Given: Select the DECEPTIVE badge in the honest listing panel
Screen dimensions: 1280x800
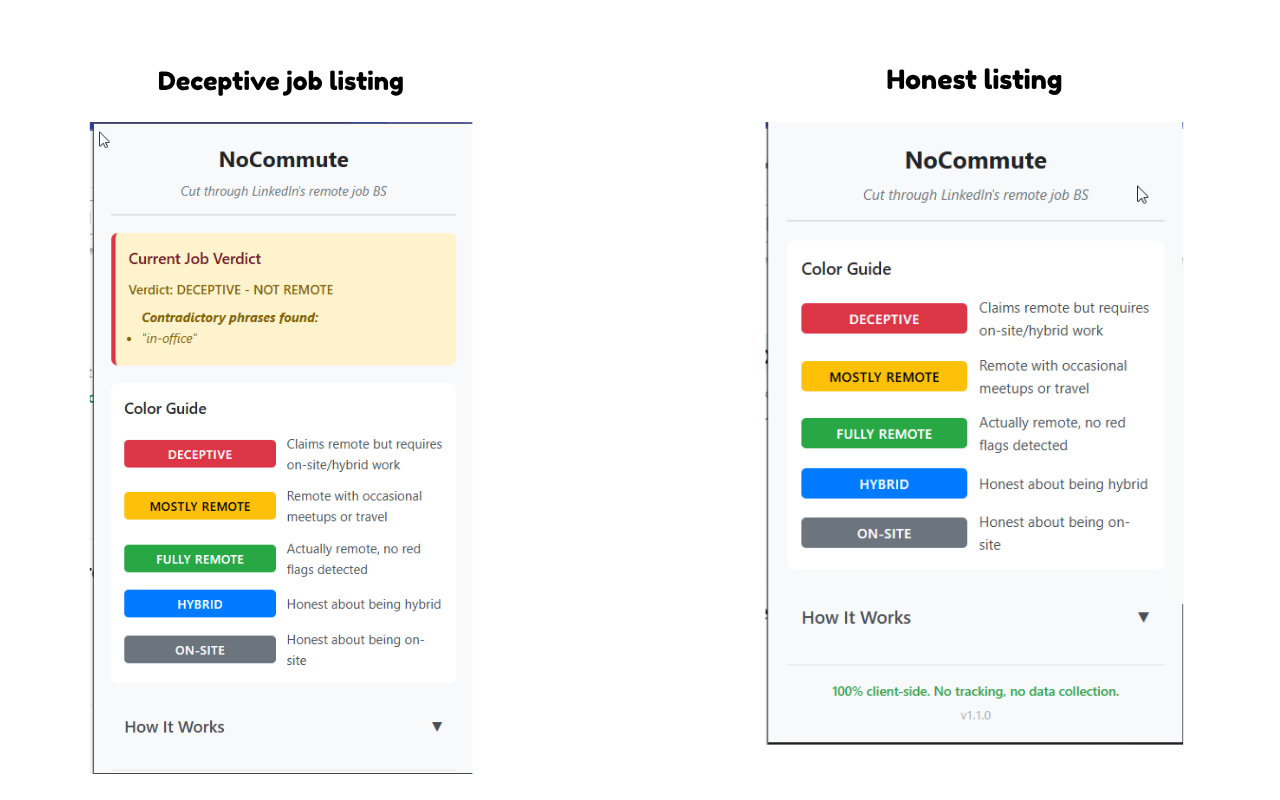Looking at the screenshot, I should pyautogui.click(x=883, y=318).
